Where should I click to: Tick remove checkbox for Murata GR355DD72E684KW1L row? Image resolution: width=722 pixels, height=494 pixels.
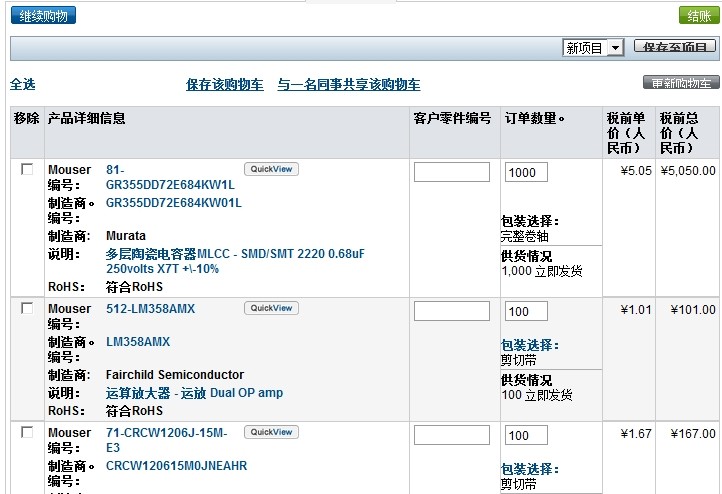click(27, 169)
